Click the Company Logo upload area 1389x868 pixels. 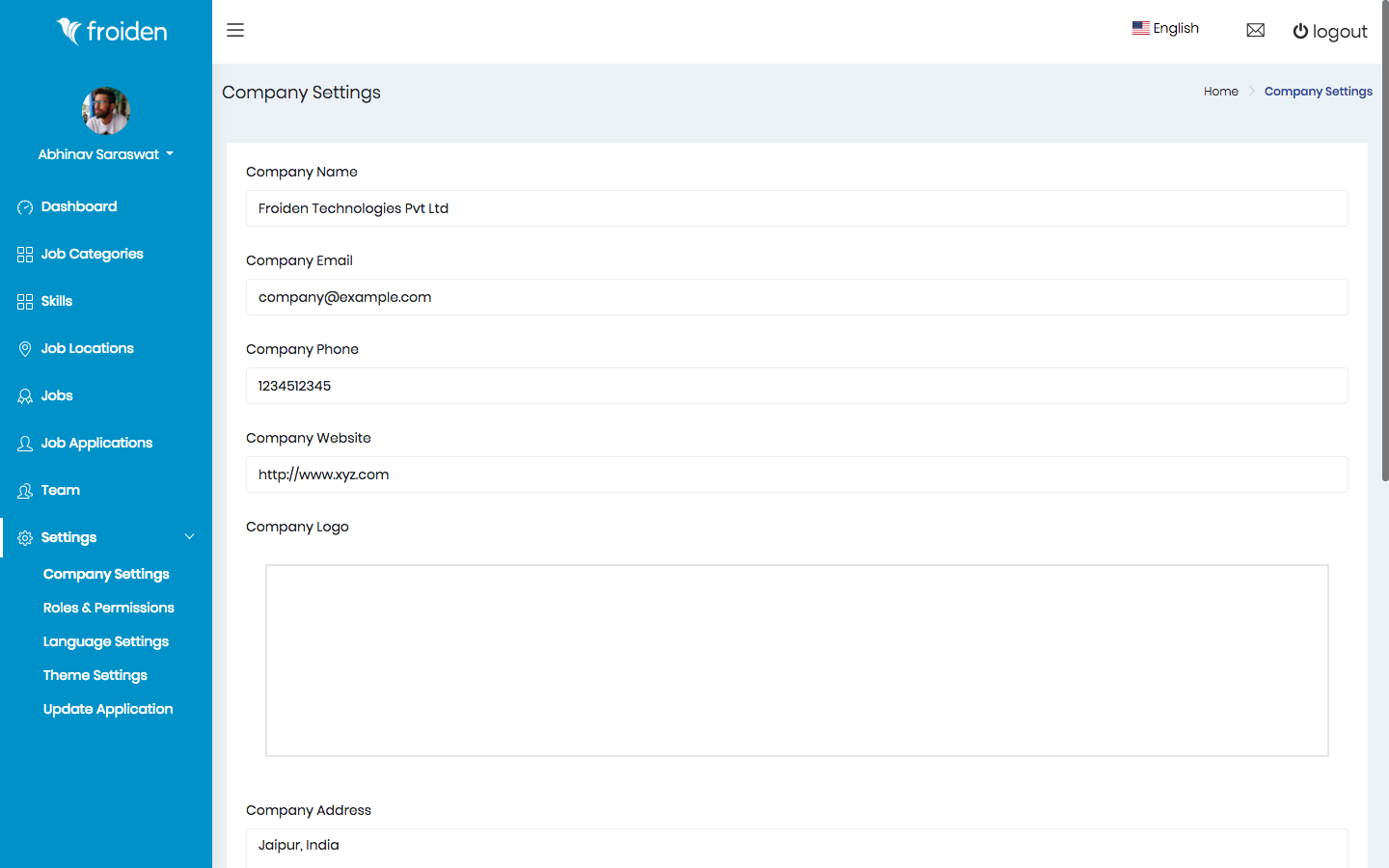[x=797, y=661]
